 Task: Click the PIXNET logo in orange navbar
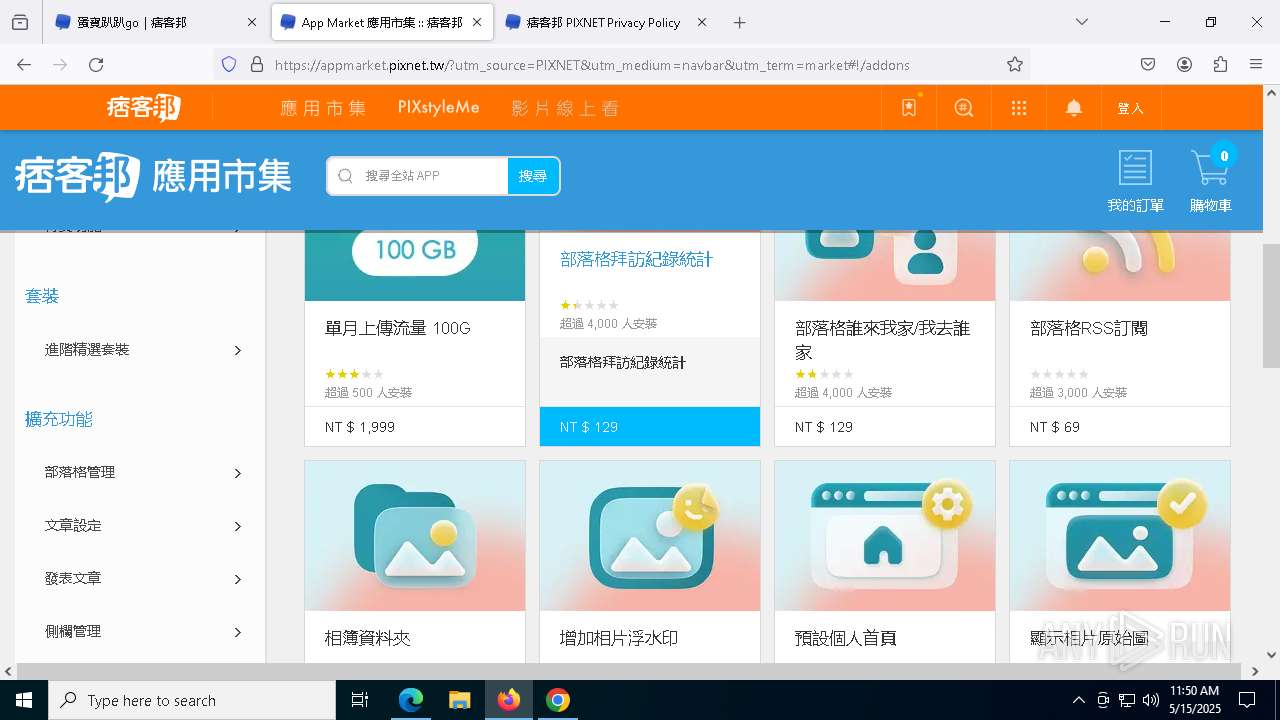pyautogui.click(x=144, y=107)
